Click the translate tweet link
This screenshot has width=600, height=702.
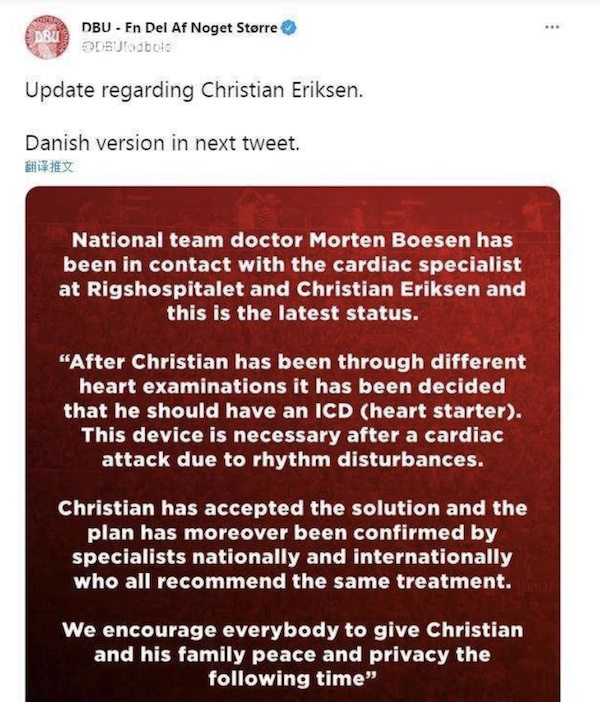pyautogui.click(x=49, y=167)
